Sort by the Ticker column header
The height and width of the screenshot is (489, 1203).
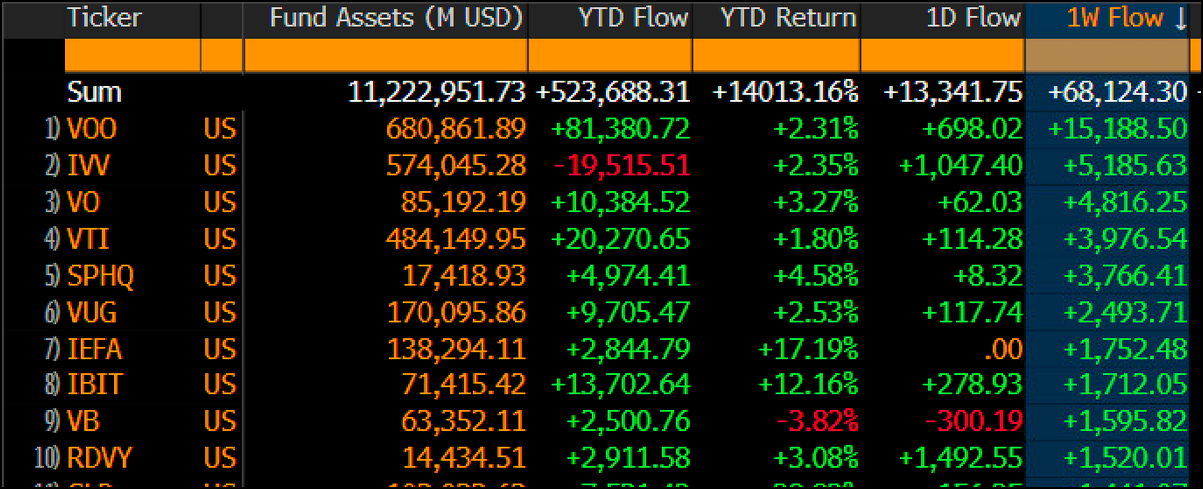coord(104,18)
